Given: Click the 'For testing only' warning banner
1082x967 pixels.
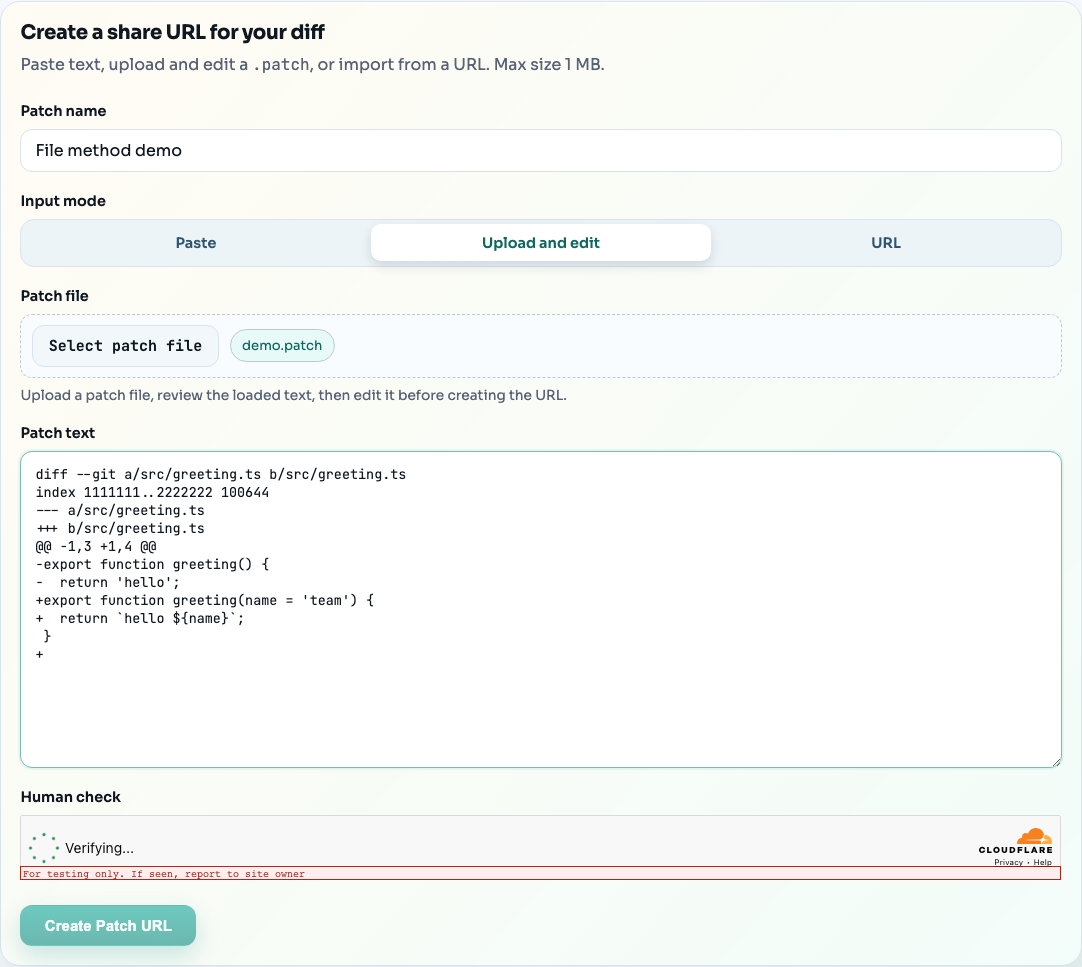Looking at the screenshot, I should (540, 874).
